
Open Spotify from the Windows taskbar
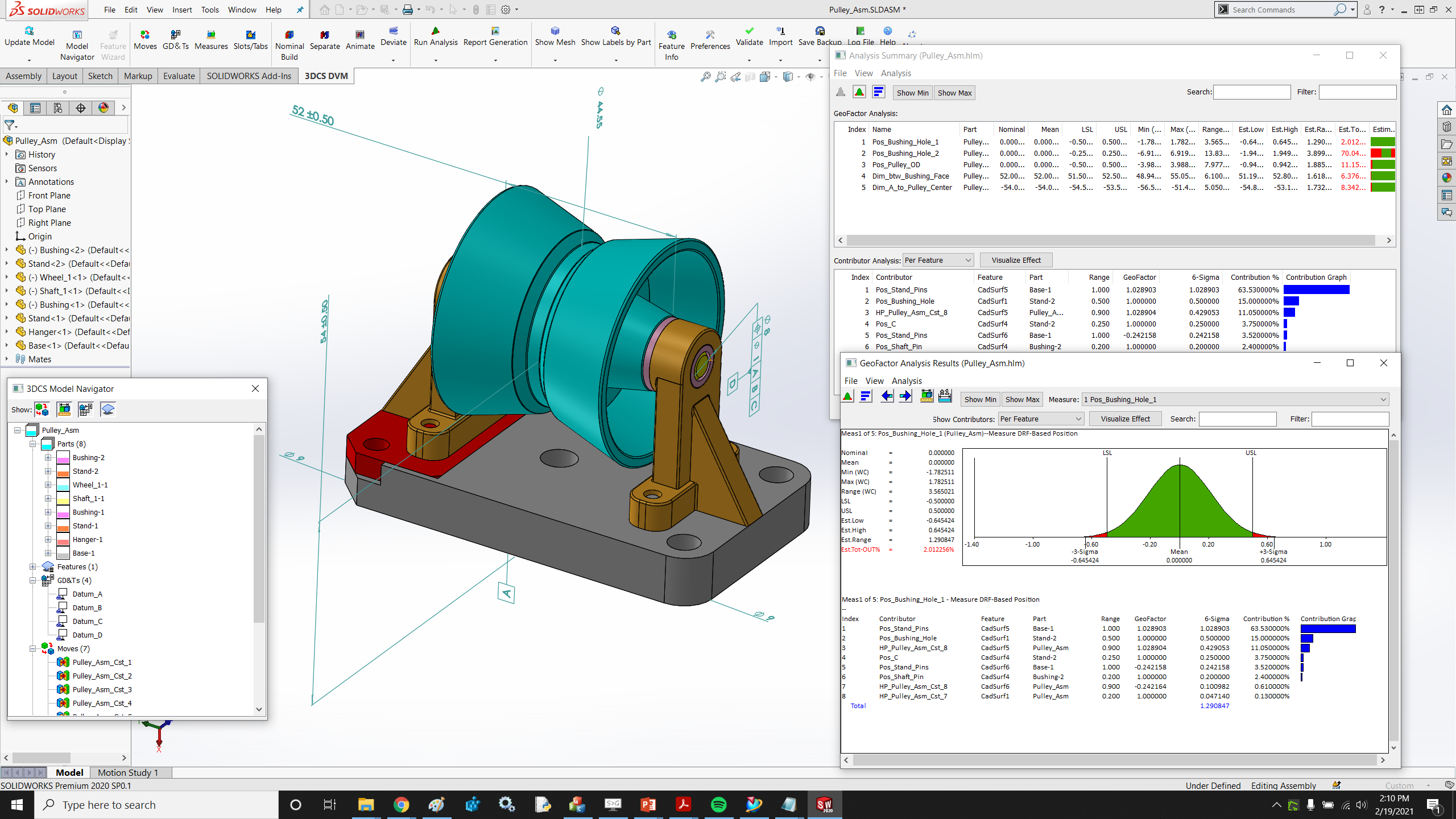coord(718,804)
